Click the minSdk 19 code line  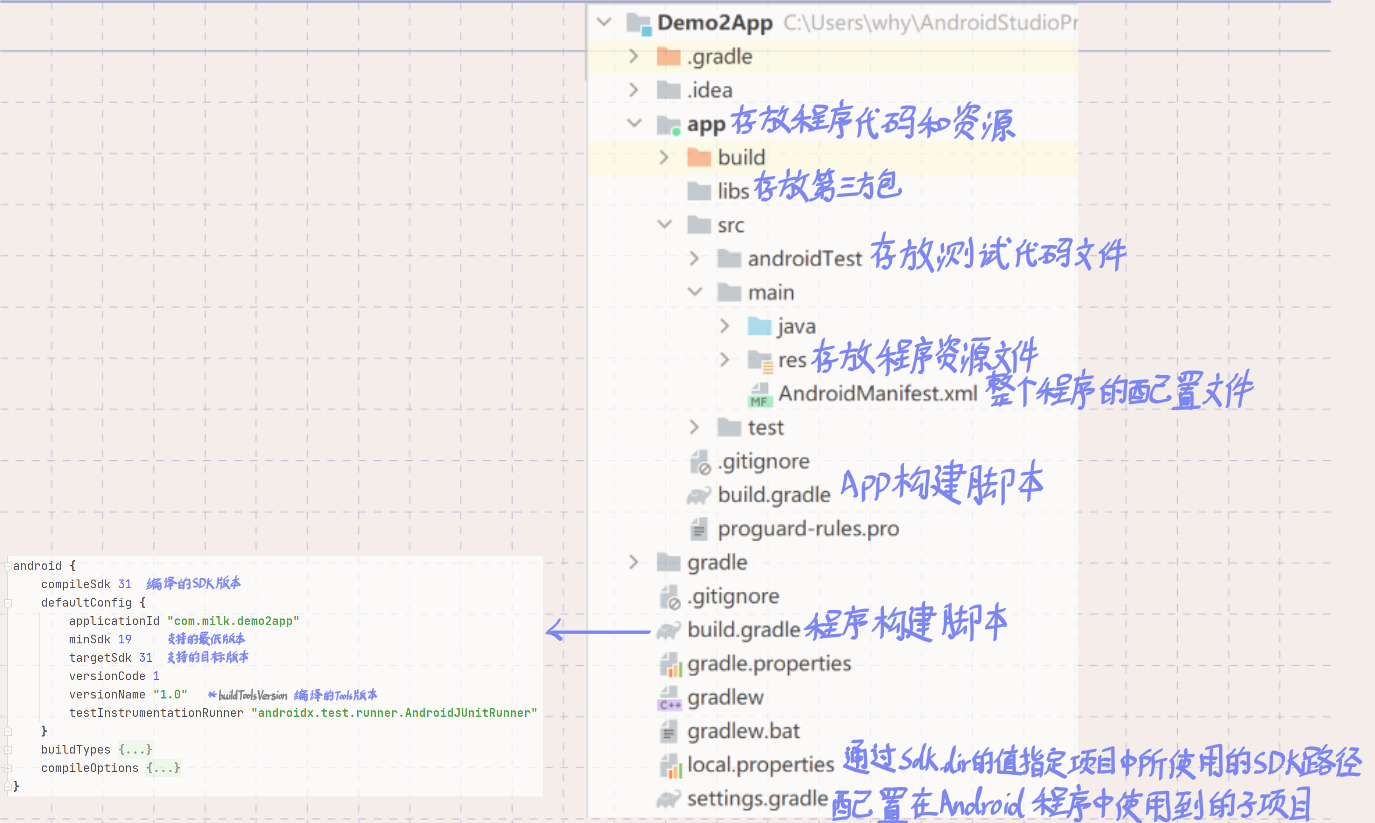(x=100, y=639)
